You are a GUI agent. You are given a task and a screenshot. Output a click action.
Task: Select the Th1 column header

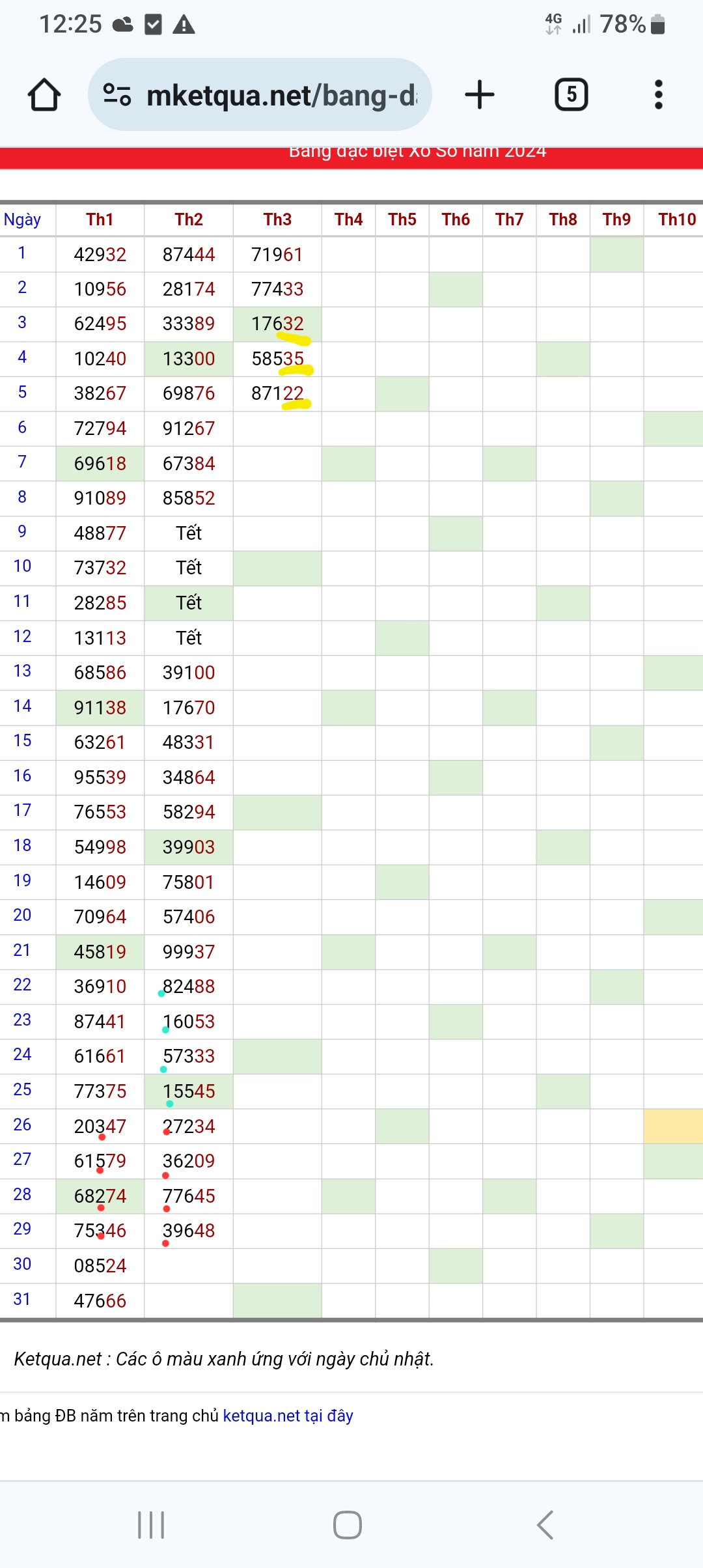click(x=100, y=219)
